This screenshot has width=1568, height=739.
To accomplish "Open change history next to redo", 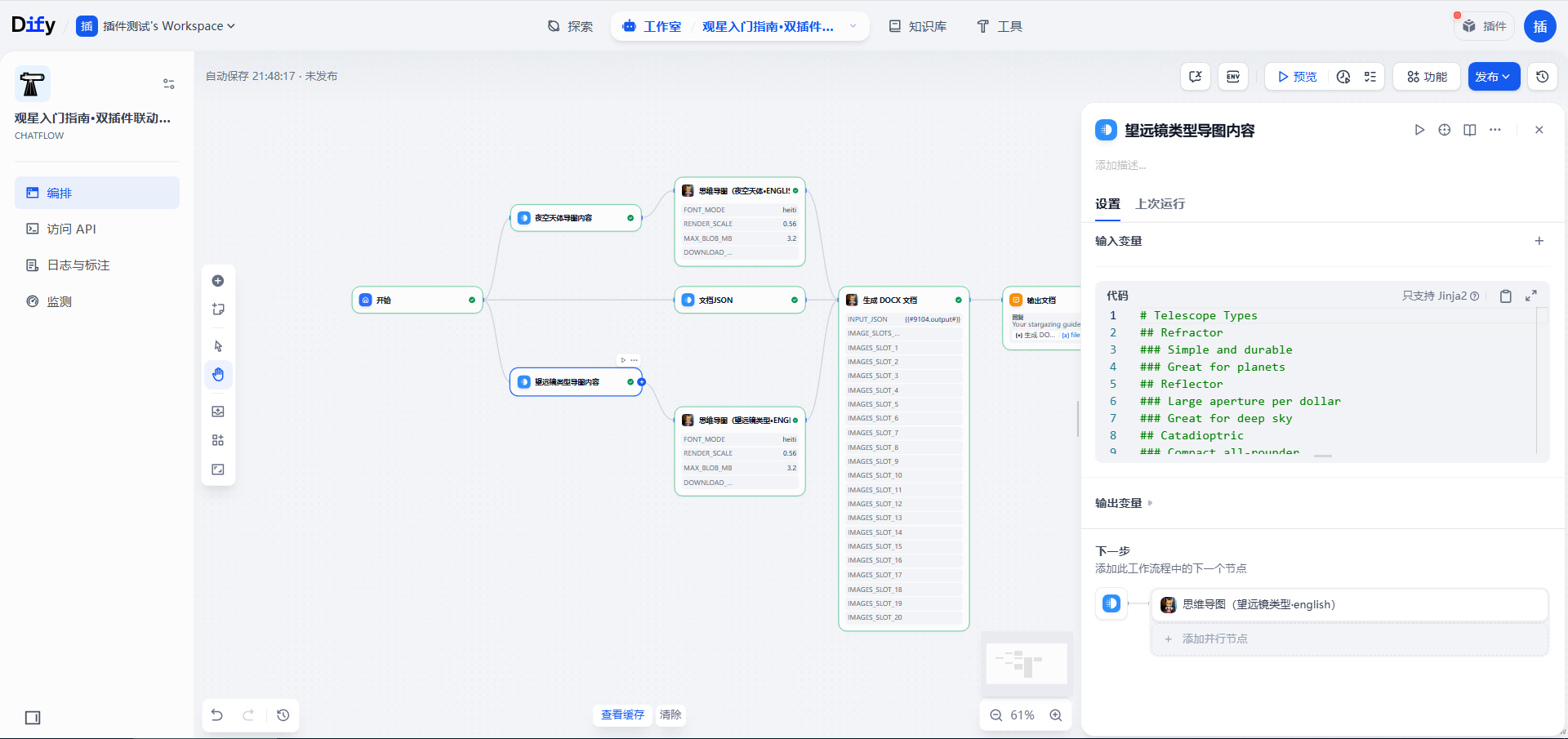I will pyautogui.click(x=283, y=715).
